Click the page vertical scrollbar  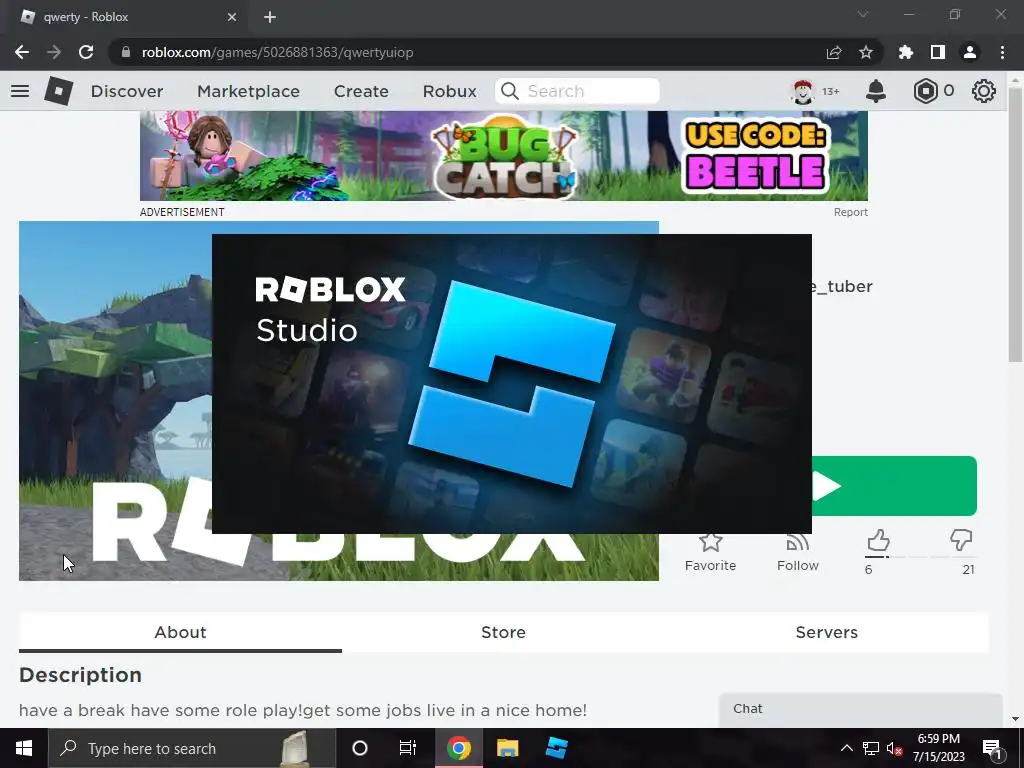[x=1015, y=225]
